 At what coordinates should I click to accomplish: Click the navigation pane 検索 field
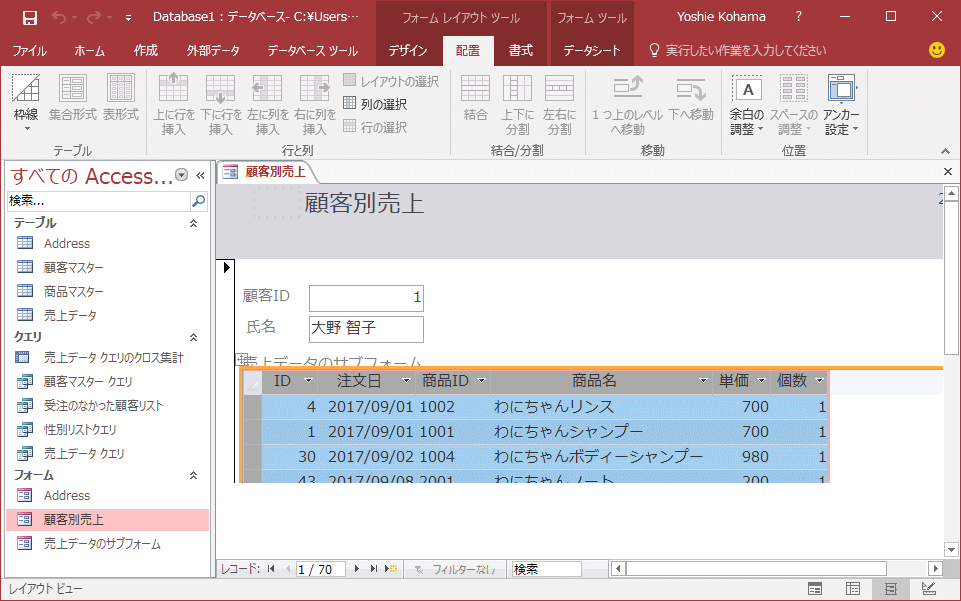[x=99, y=201]
